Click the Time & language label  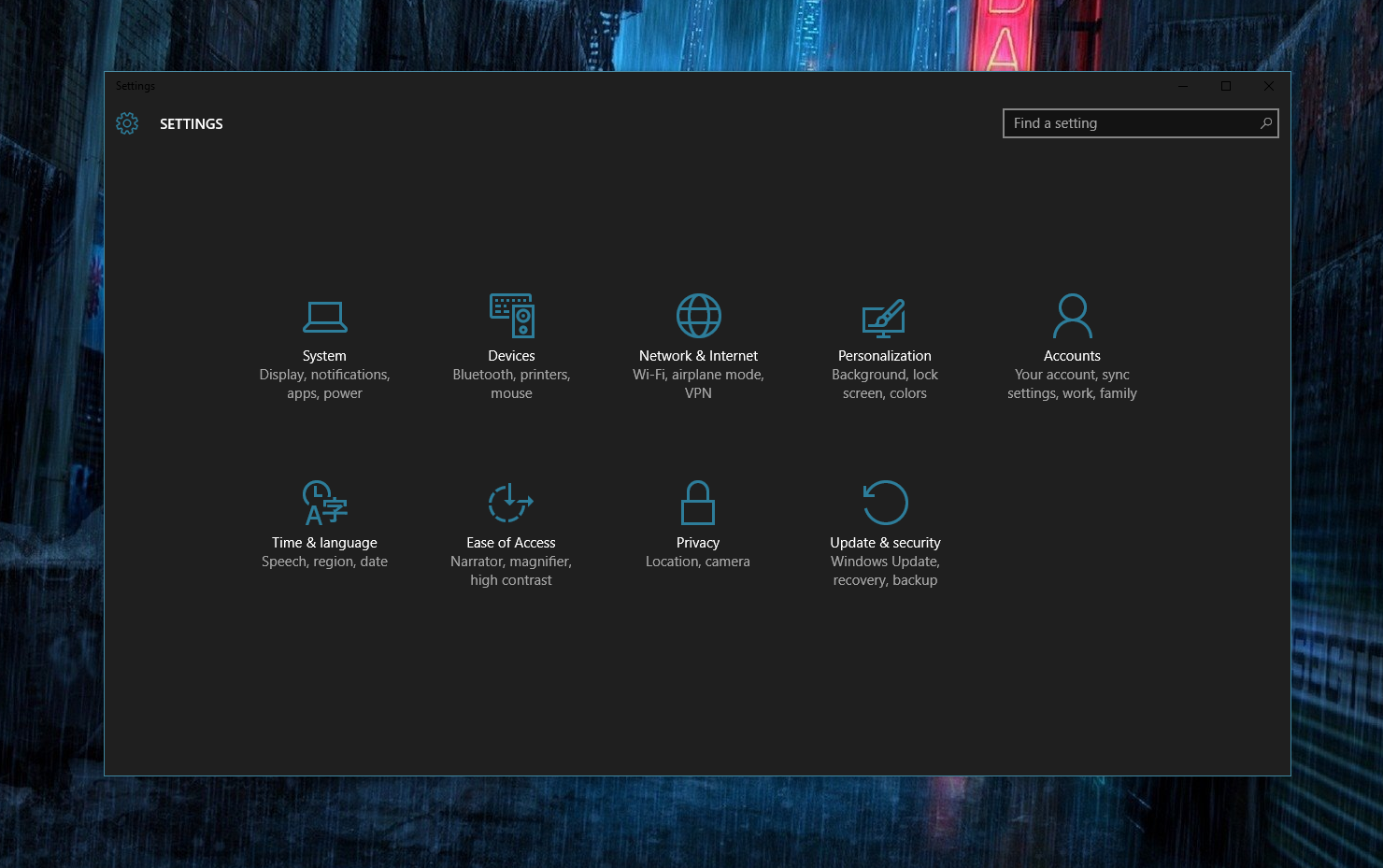(x=324, y=543)
